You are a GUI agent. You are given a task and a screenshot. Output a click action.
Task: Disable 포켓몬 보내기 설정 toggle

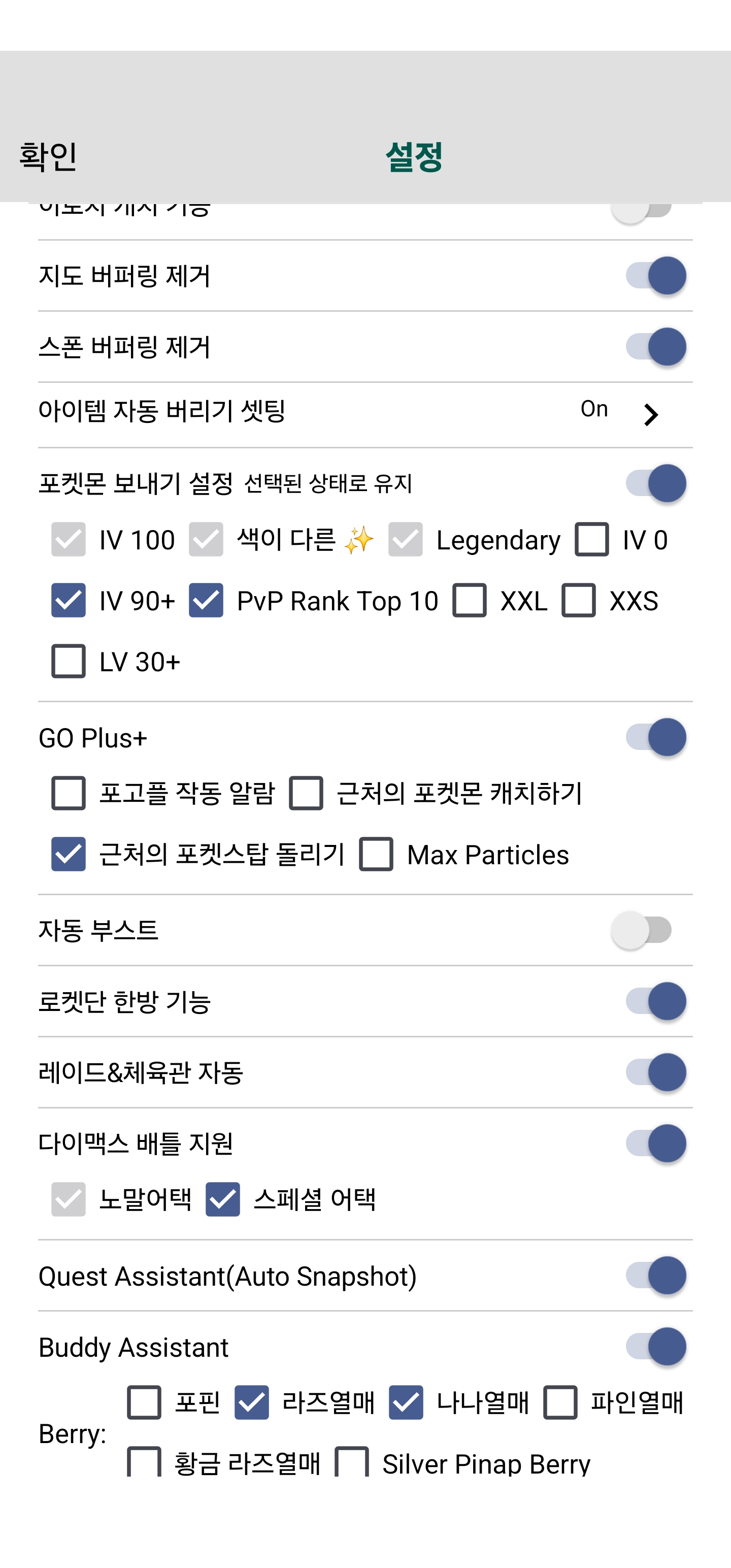coord(656,483)
